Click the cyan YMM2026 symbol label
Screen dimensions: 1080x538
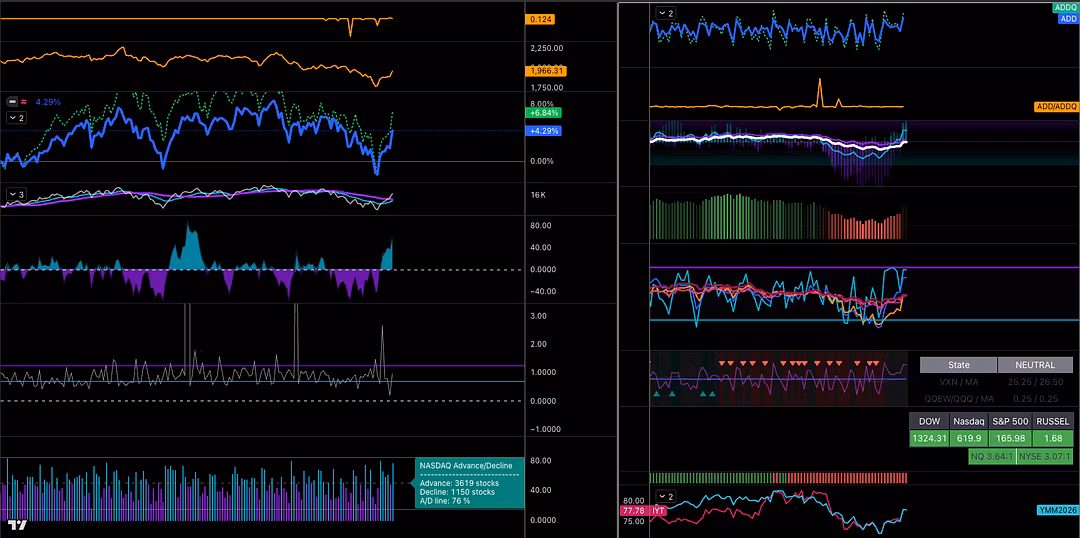coord(1058,510)
